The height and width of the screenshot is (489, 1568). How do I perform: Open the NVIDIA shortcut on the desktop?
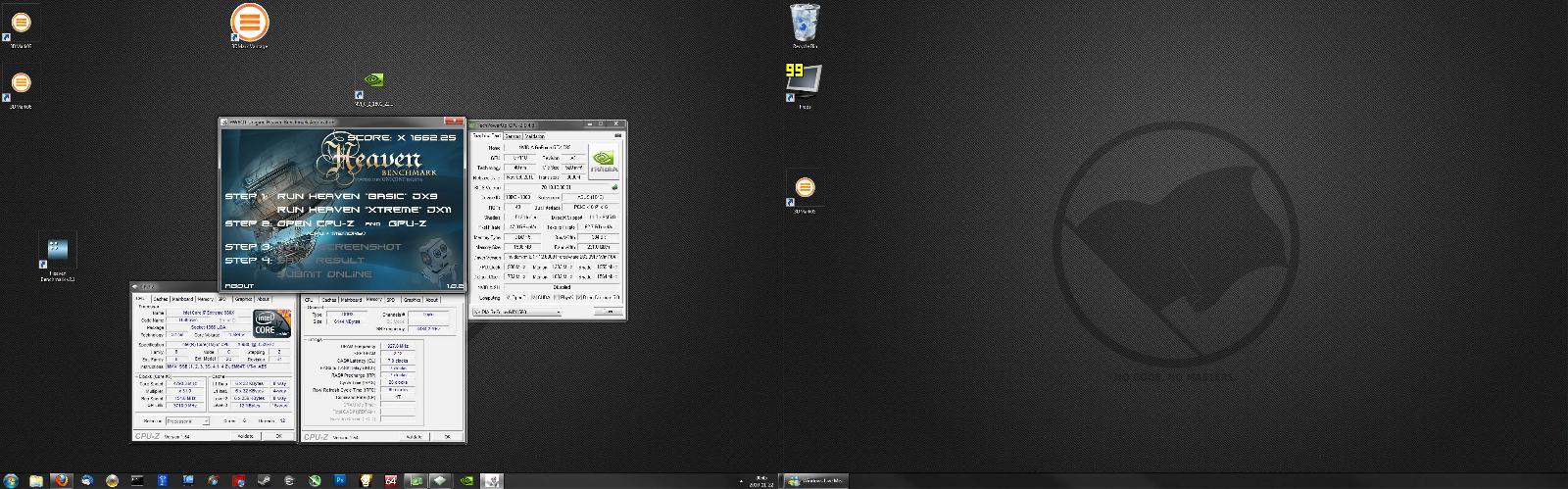click(373, 87)
